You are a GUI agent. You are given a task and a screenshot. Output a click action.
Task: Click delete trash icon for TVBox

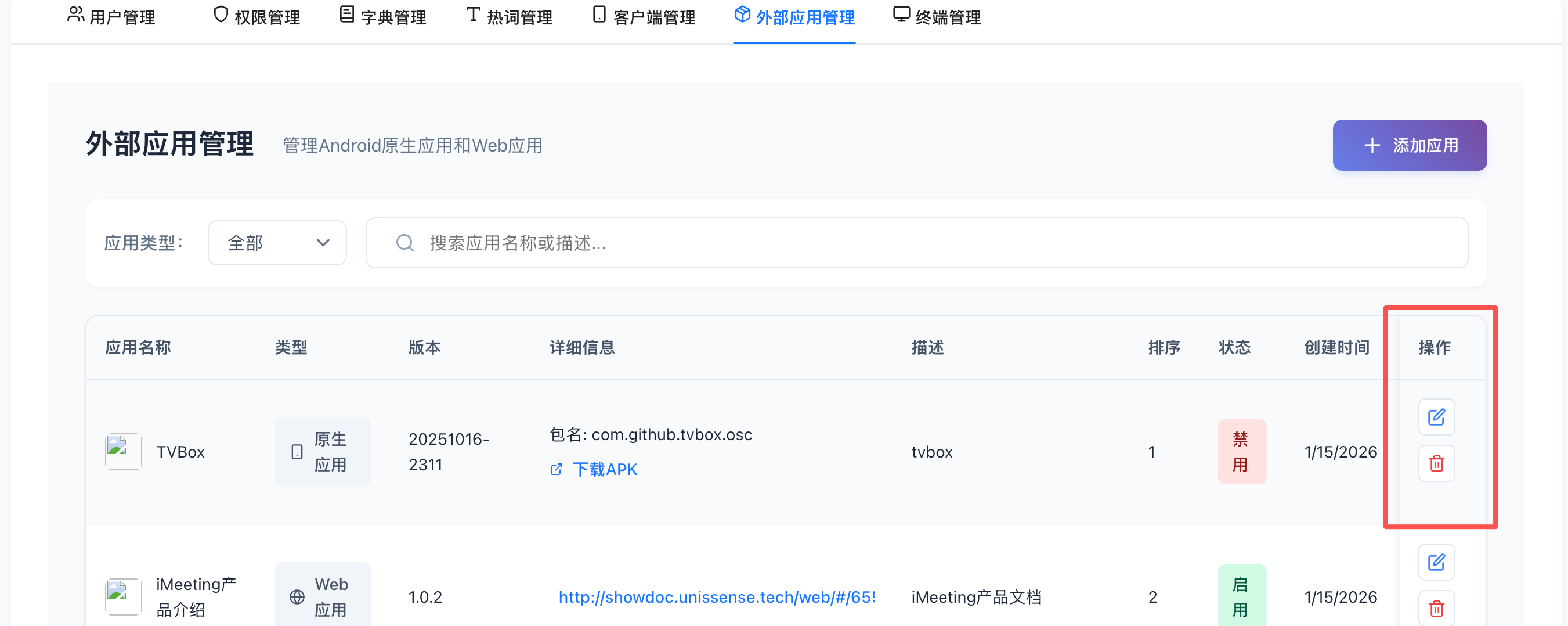point(1436,463)
